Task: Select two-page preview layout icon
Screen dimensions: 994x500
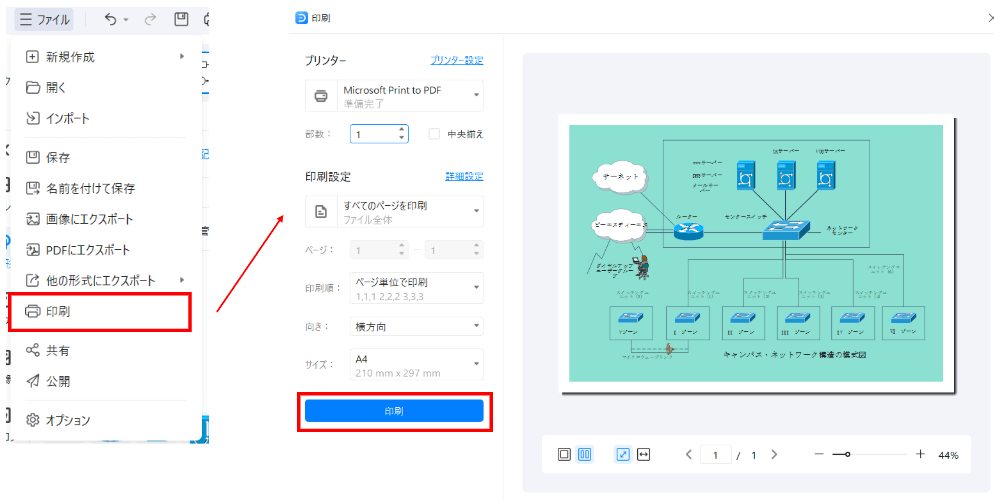Action: coord(585,454)
